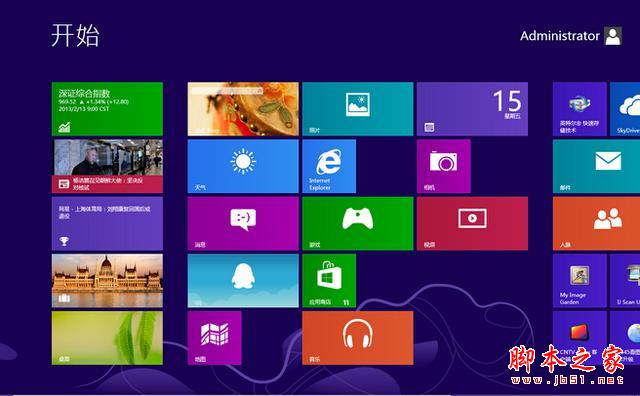This screenshot has width=640, height=396.
Task: Launch the Weather tile with sun icon
Action: (x=243, y=166)
